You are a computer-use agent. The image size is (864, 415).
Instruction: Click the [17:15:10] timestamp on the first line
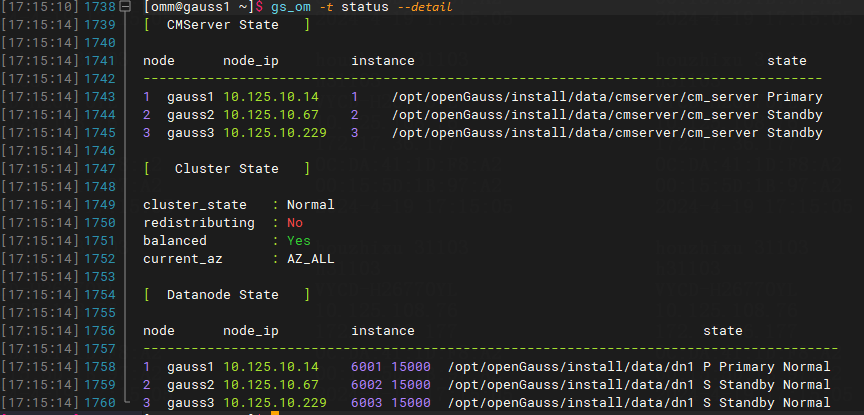40,7
